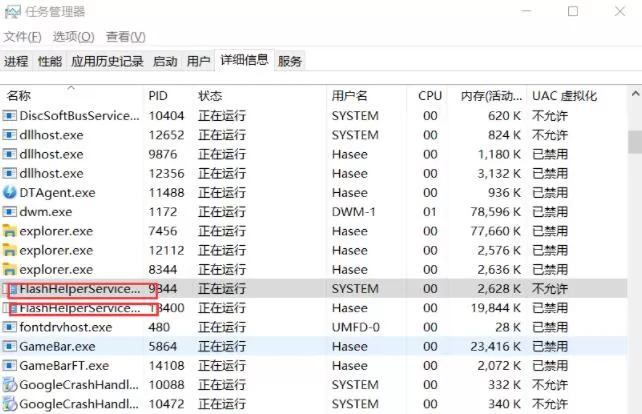Click memory value 340 K
This screenshot has height=414, width=642.
[504, 404]
